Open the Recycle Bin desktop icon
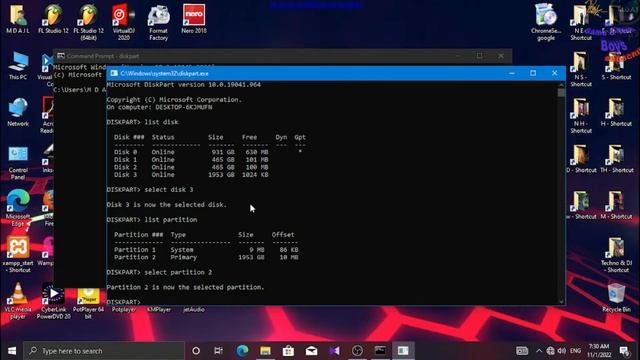640x360 pixels. (x=616, y=298)
